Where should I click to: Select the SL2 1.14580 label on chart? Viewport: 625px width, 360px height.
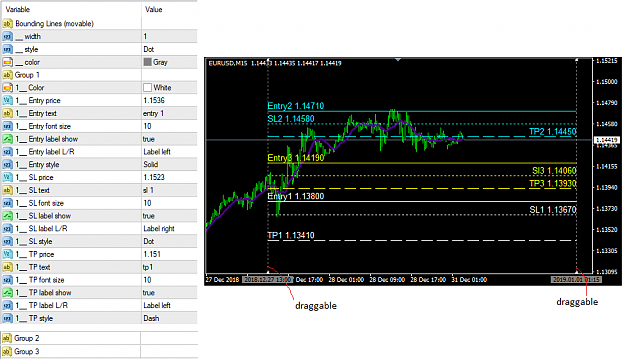pos(291,119)
